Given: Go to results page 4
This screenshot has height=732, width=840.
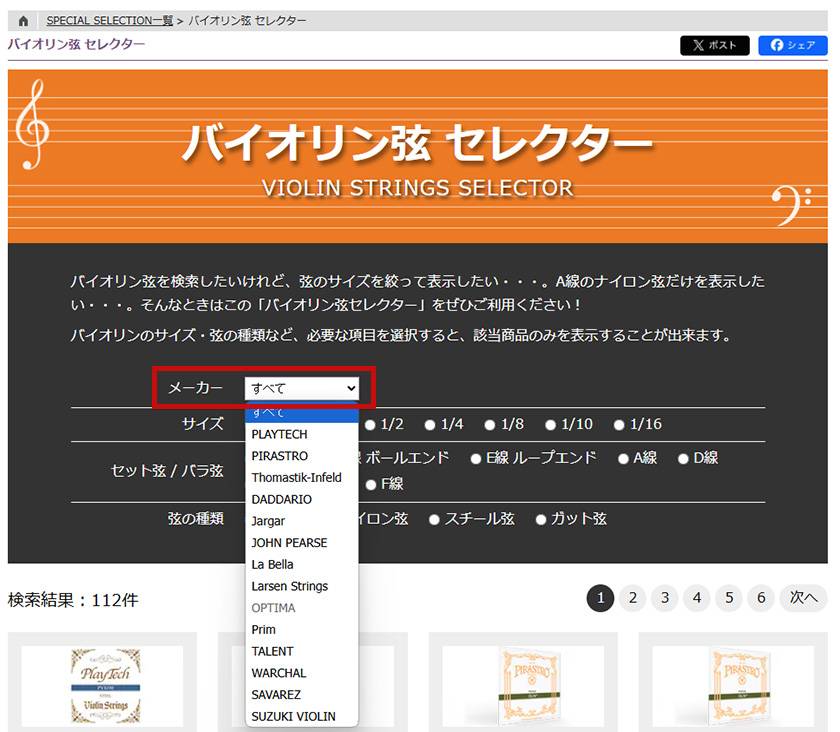Looking at the screenshot, I should [697, 598].
